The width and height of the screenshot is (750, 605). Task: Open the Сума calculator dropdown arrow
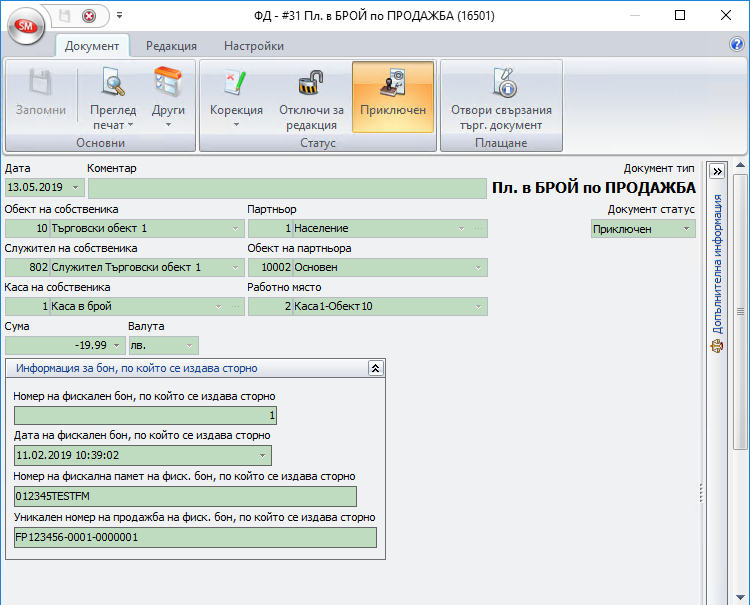[116, 345]
